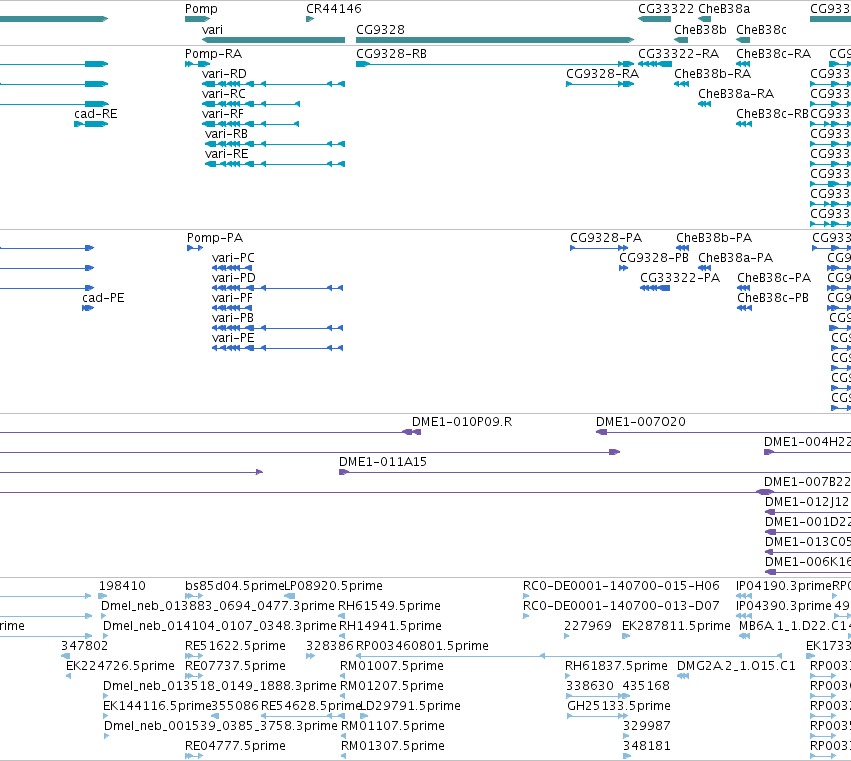Select the vari-PF protein label
Viewport: 851px width, 761px height.
click(x=232, y=298)
